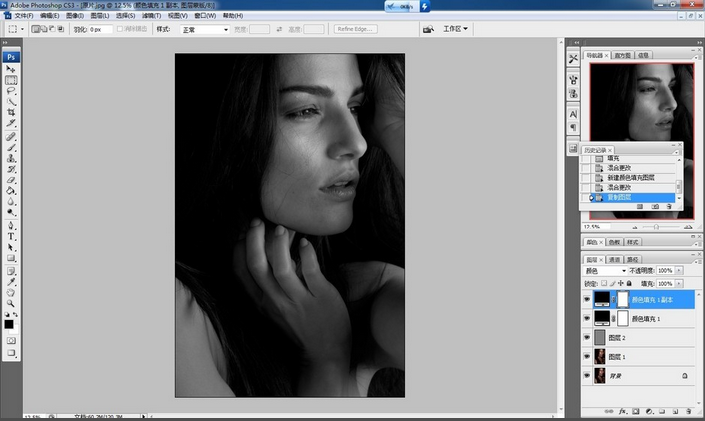
Task: Select the Notes tool
Action: click(11, 271)
